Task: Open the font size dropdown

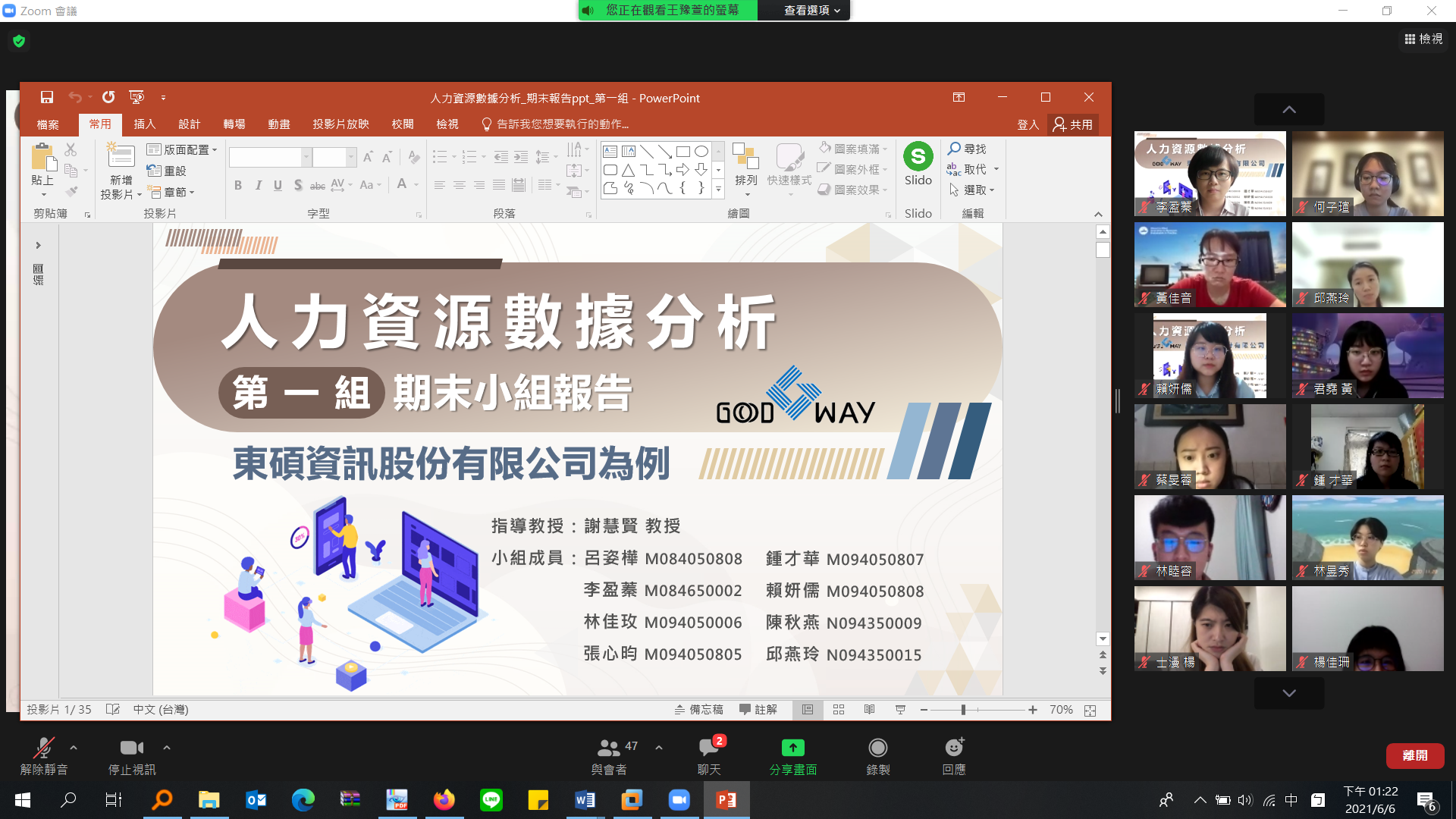Action: pos(351,157)
